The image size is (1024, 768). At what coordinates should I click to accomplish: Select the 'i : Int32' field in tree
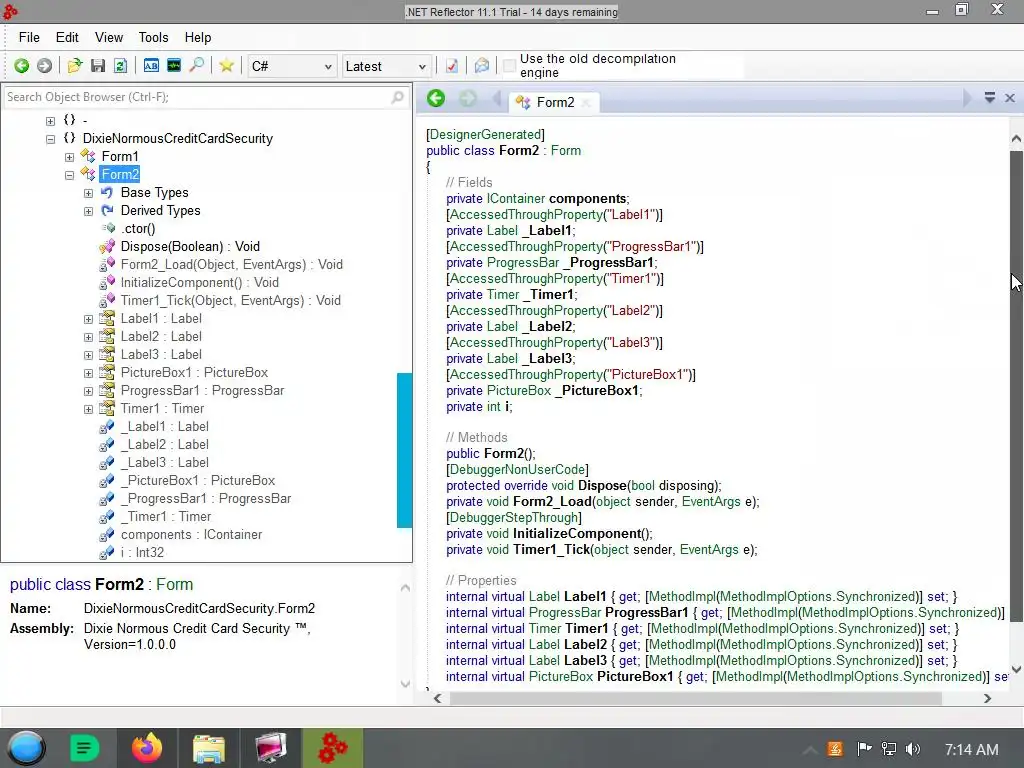point(142,552)
